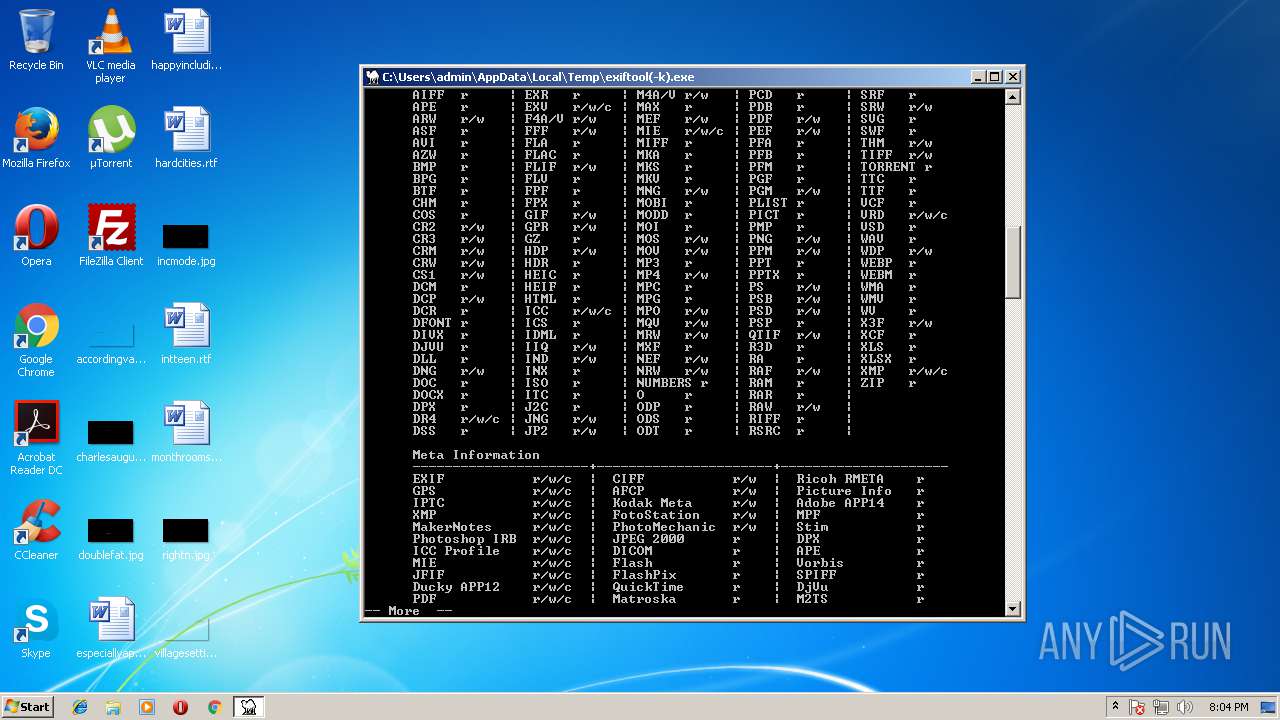
Task: Click 'ICC Profile' text in console
Action: pos(456,551)
